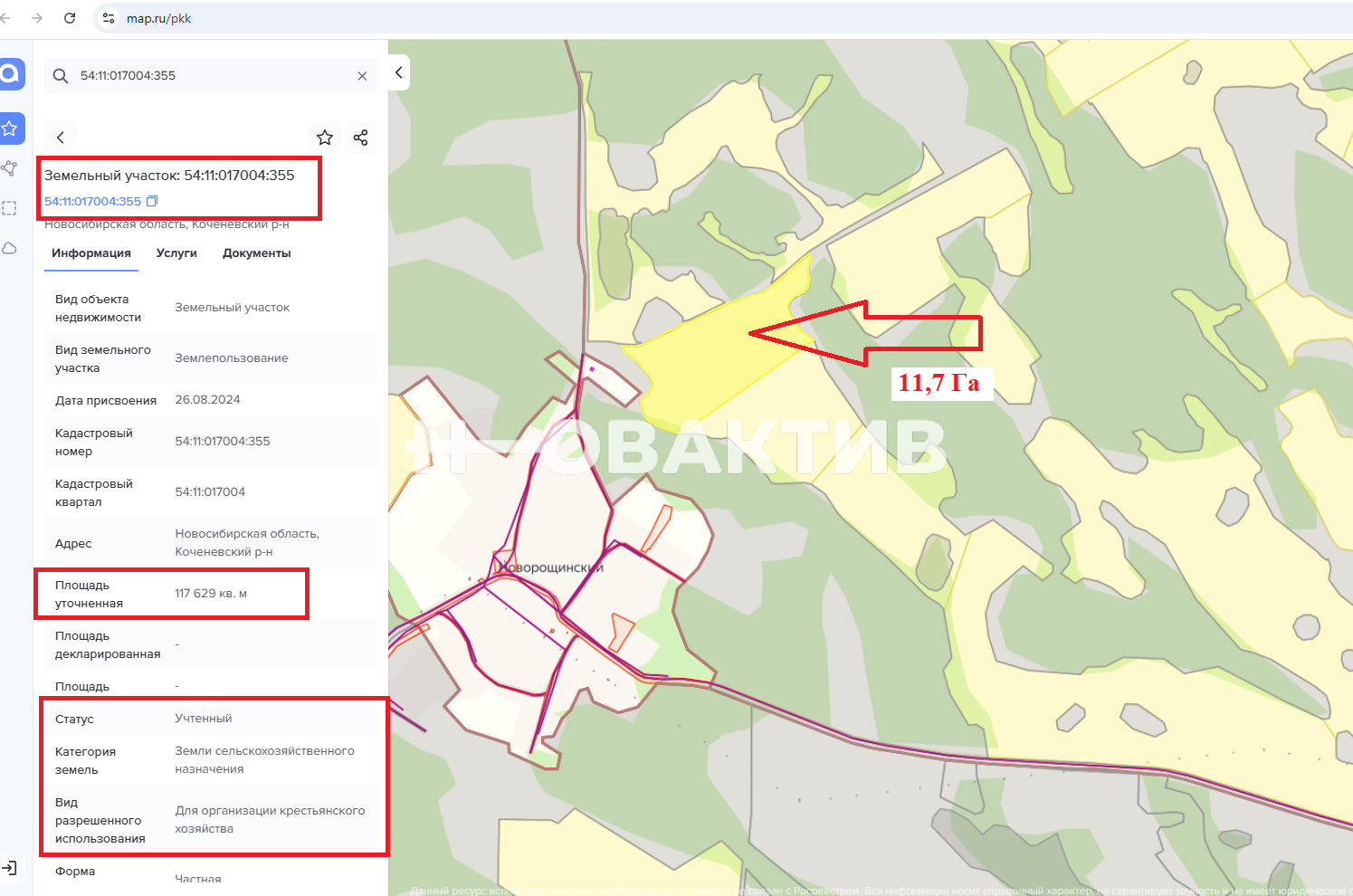Copy the cadastral number with copy icon
The image size is (1353, 896).
click(152, 201)
